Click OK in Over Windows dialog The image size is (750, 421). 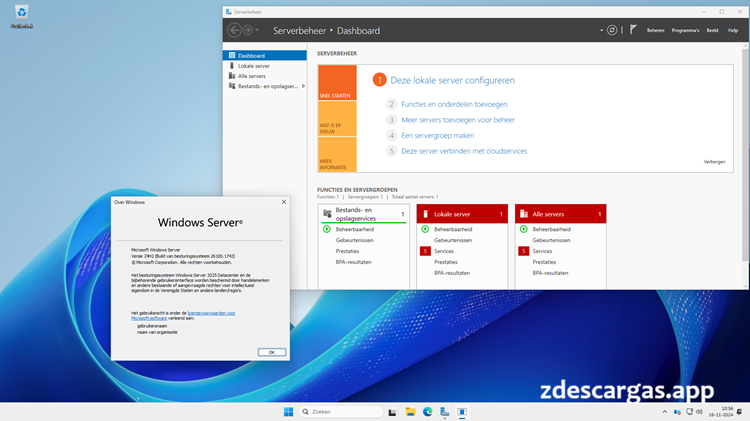pyautogui.click(x=272, y=352)
